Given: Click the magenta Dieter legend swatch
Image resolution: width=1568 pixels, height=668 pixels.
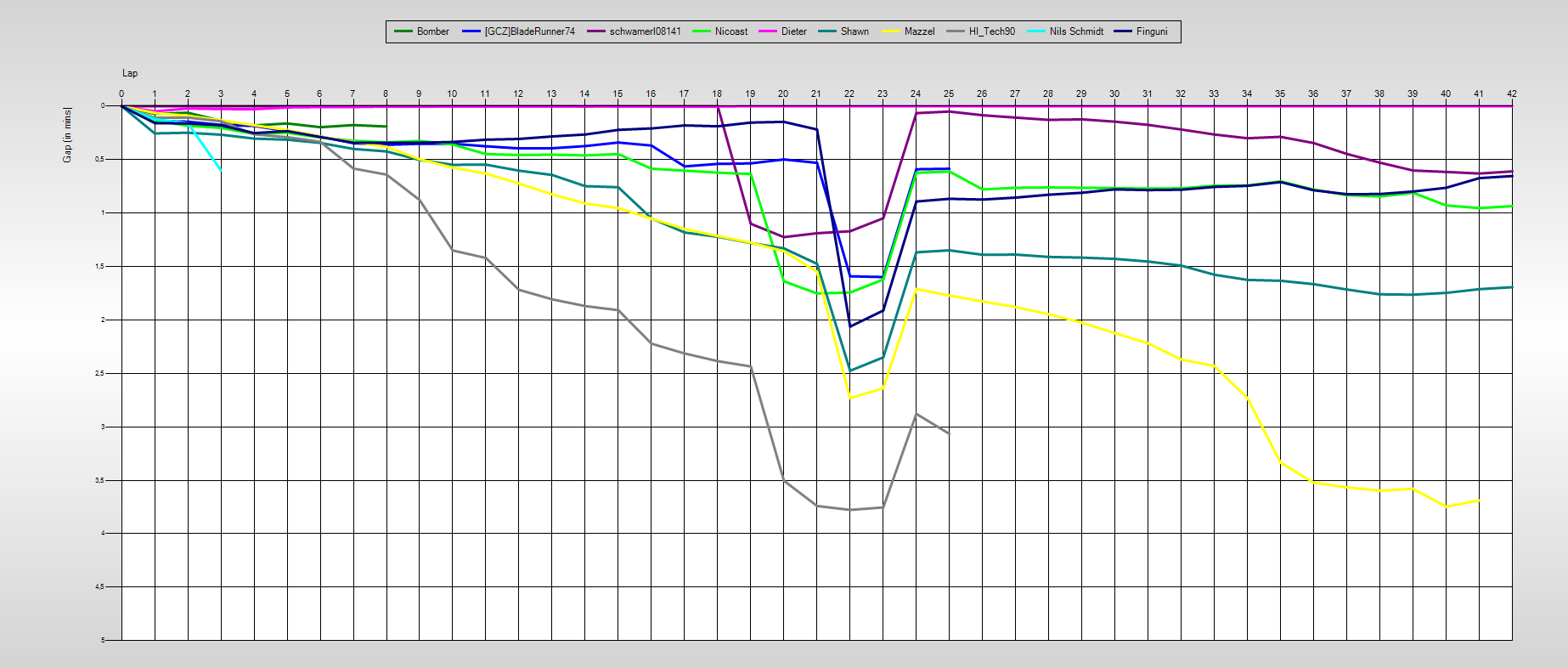Looking at the screenshot, I should (x=767, y=31).
